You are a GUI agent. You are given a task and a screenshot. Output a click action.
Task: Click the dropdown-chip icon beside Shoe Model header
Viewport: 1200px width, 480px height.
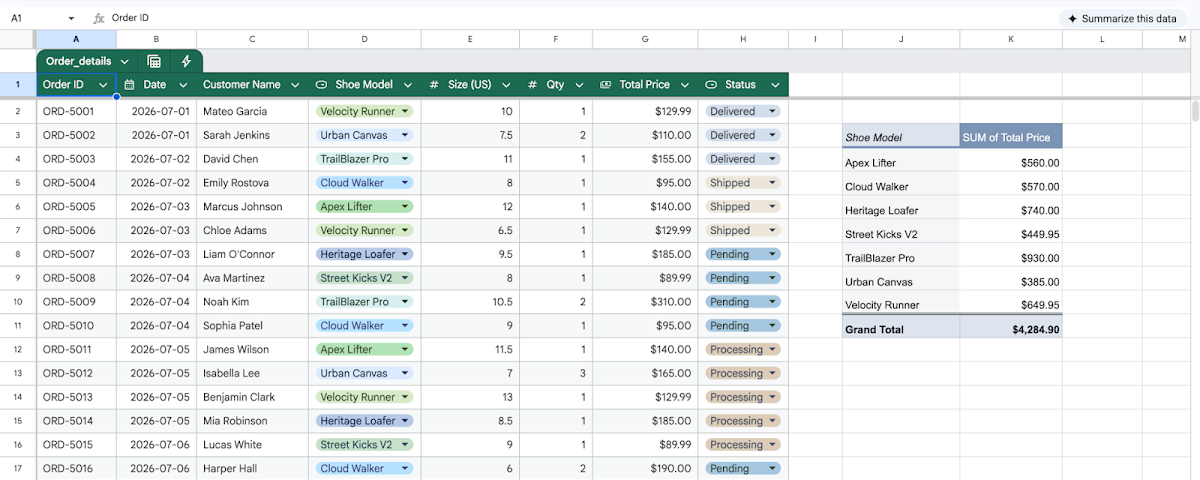[321, 85]
